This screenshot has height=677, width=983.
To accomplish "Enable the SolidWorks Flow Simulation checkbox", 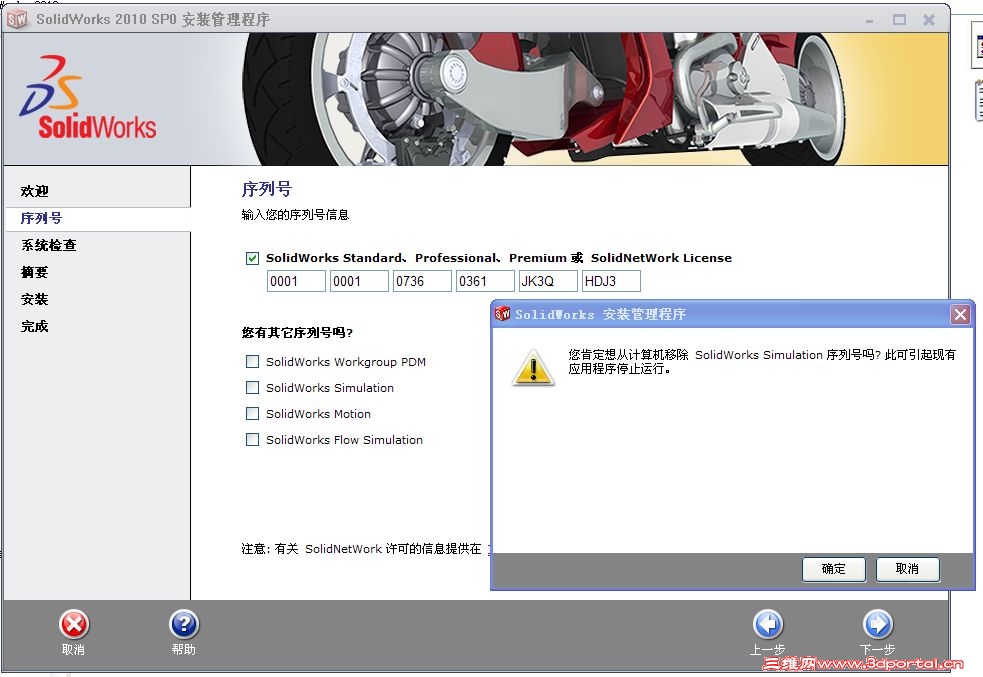I will [x=252, y=439].
